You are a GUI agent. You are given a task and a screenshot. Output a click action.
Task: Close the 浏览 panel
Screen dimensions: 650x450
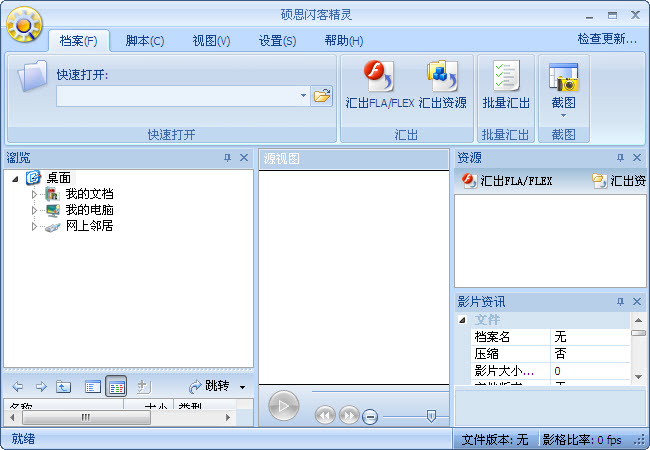point(244,157)
